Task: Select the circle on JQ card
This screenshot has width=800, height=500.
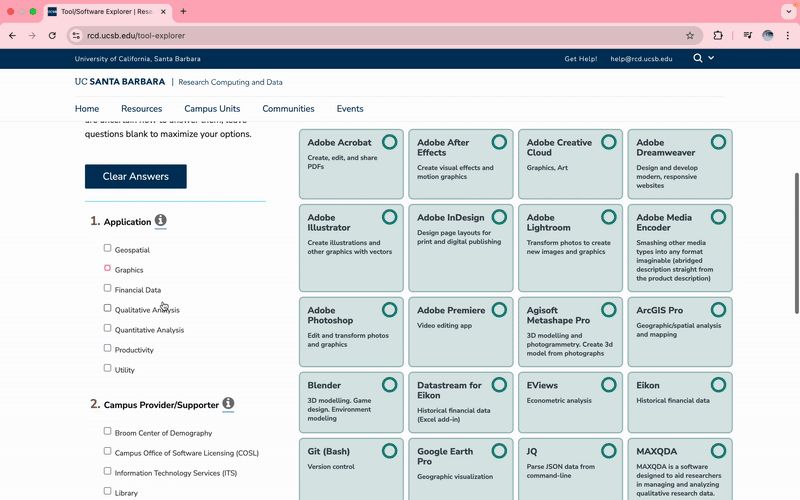Action: tap(609, 451)
